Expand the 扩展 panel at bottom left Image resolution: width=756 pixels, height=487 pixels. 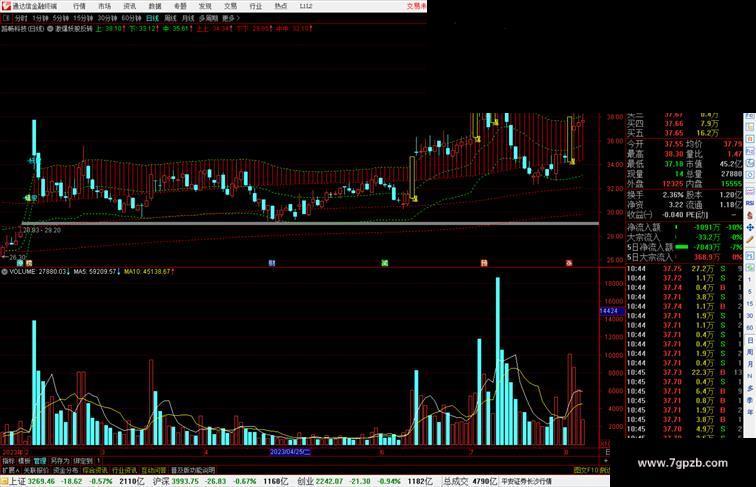click(10, 470)
